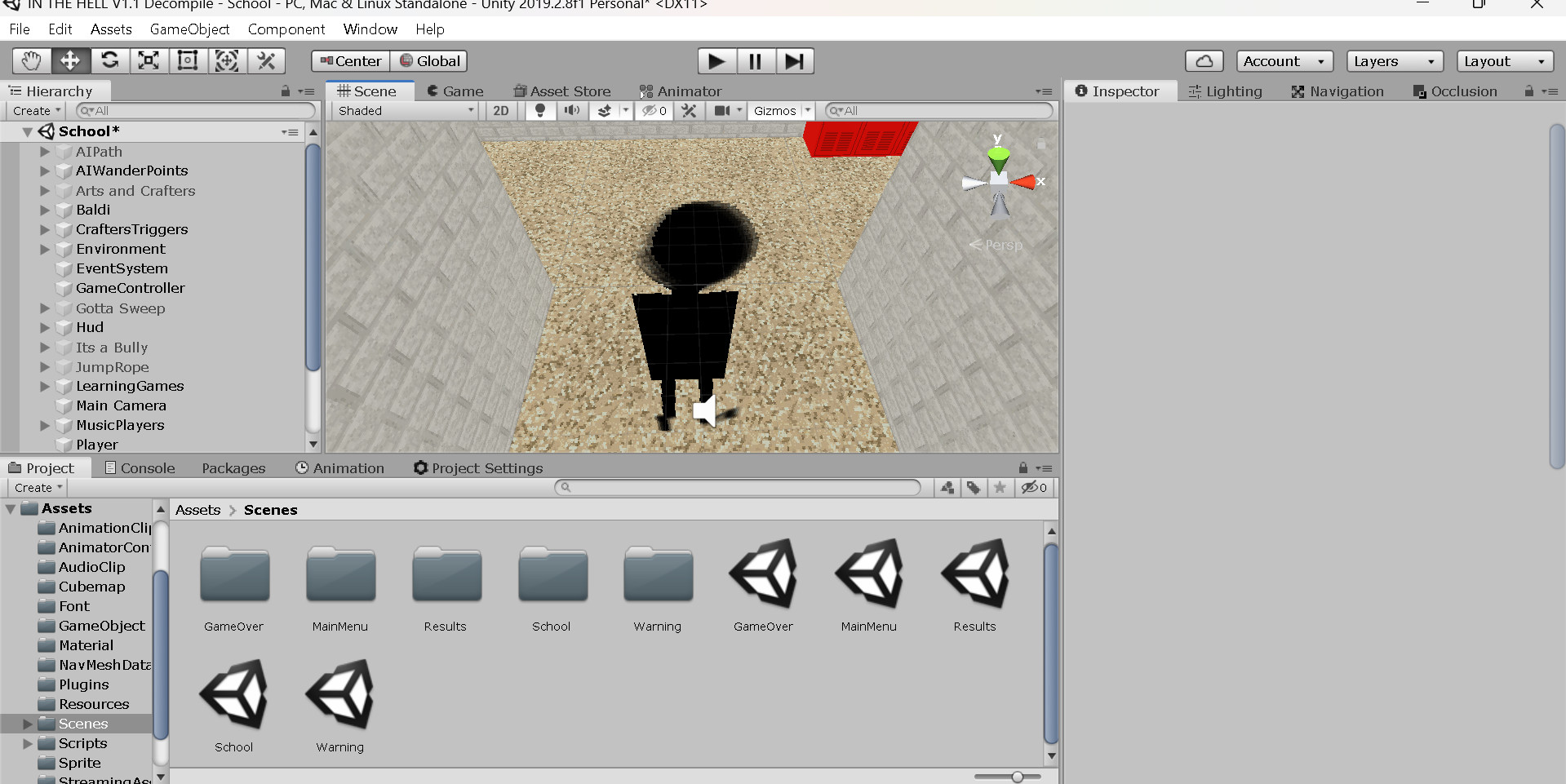Open the Layers dropdown
Screen dimensions: 1566x784
pyautogui.click(x=1393, y=60)
